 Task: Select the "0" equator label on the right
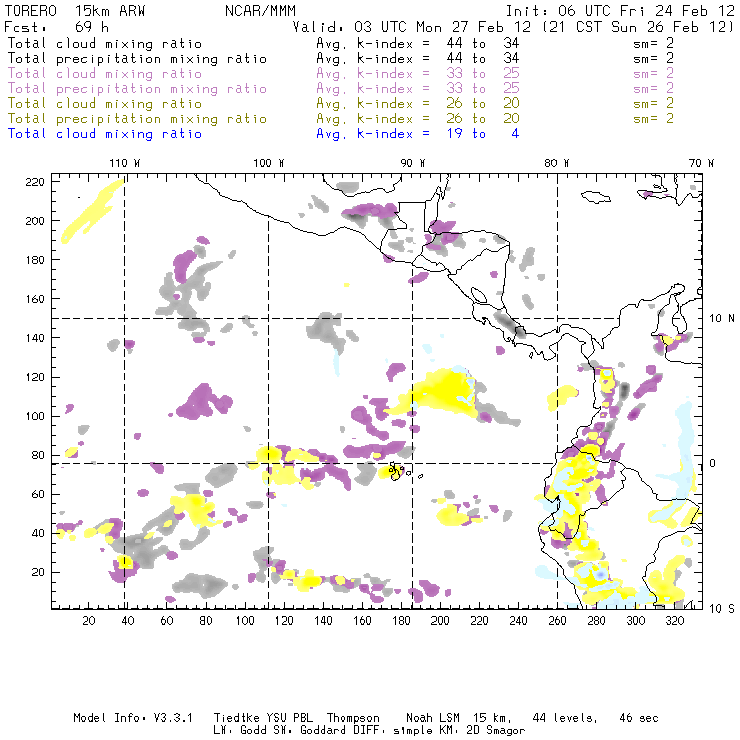(713, 463)
